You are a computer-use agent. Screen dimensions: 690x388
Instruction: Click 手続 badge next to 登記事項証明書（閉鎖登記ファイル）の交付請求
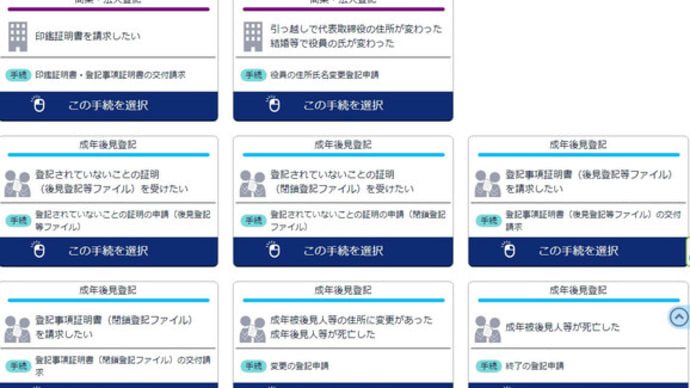click(18, 366)
